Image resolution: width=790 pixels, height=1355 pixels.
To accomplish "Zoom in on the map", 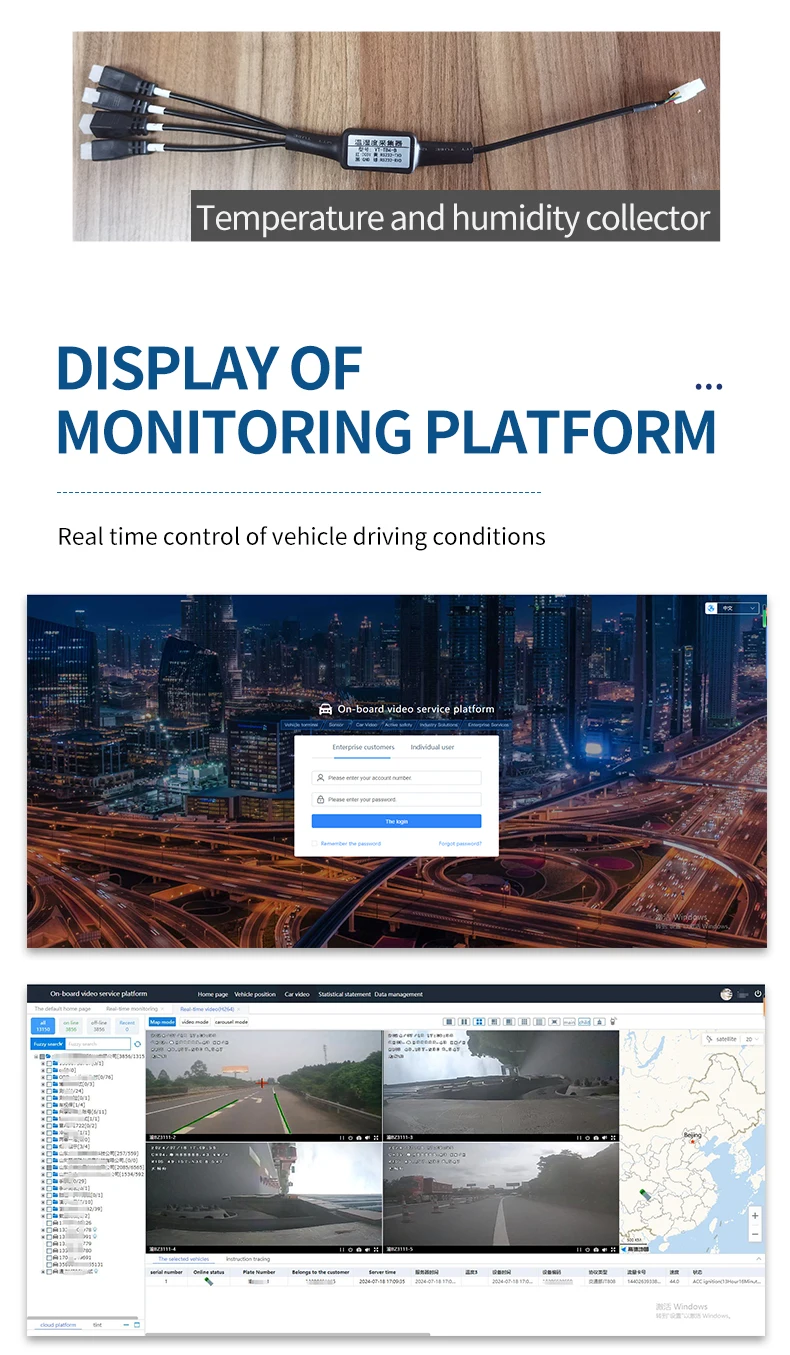I will point(755,1216).
